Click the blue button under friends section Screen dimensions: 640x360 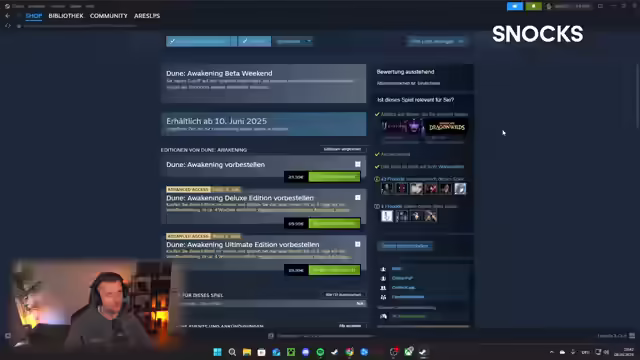[405, 246]
